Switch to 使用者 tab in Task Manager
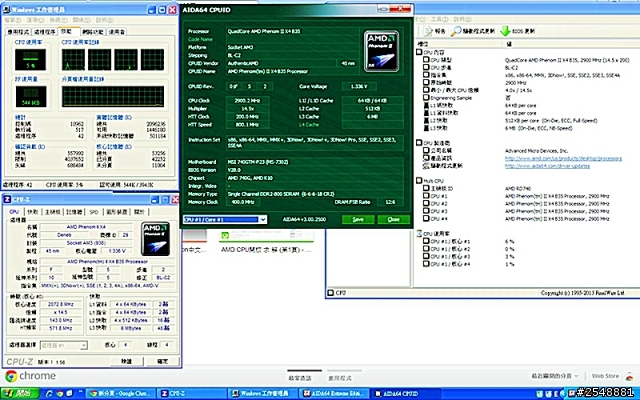640x400 pixels. 117,32
